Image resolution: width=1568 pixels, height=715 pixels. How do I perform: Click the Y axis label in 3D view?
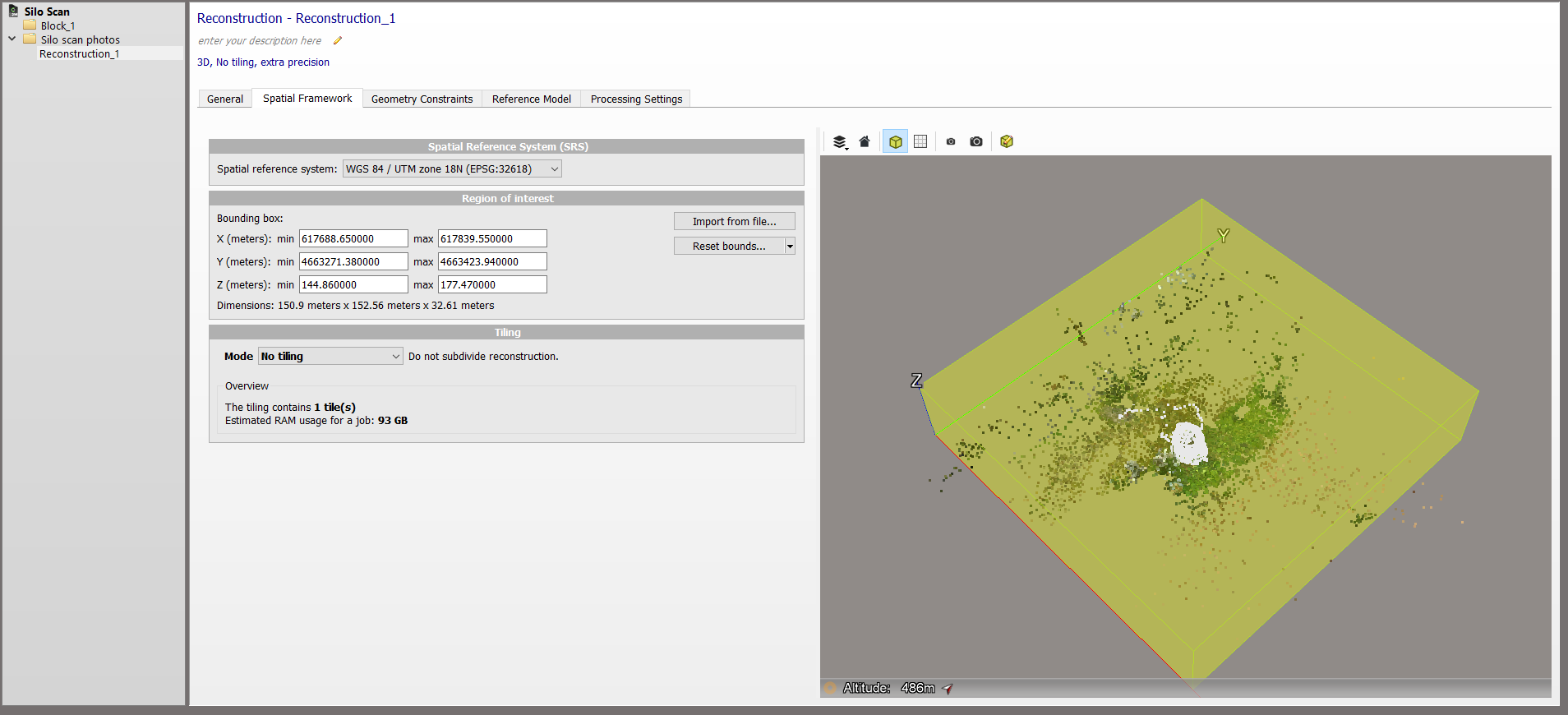tap(1223, 236)
